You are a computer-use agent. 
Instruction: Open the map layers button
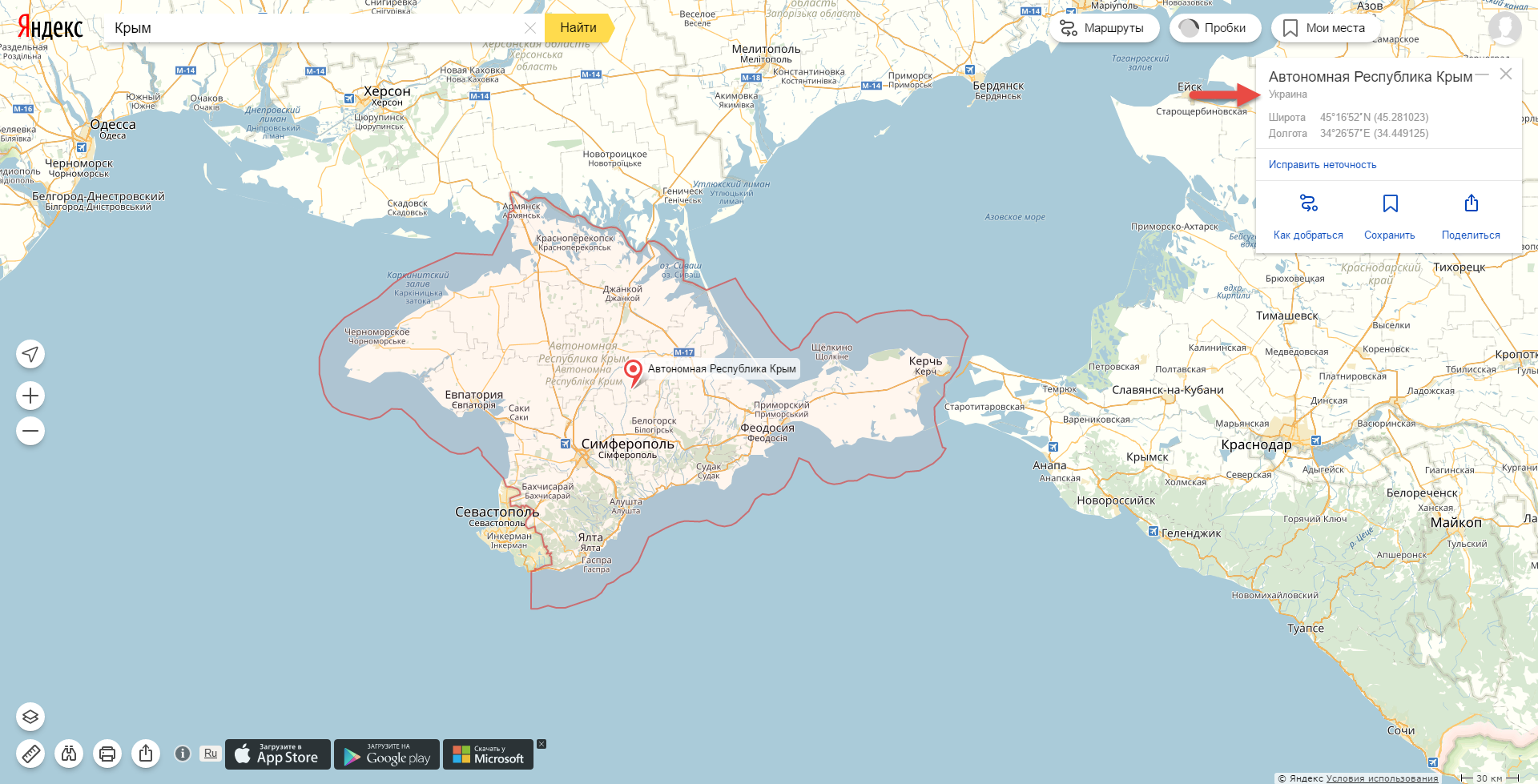pyautogui.click(x=30, y=717)
